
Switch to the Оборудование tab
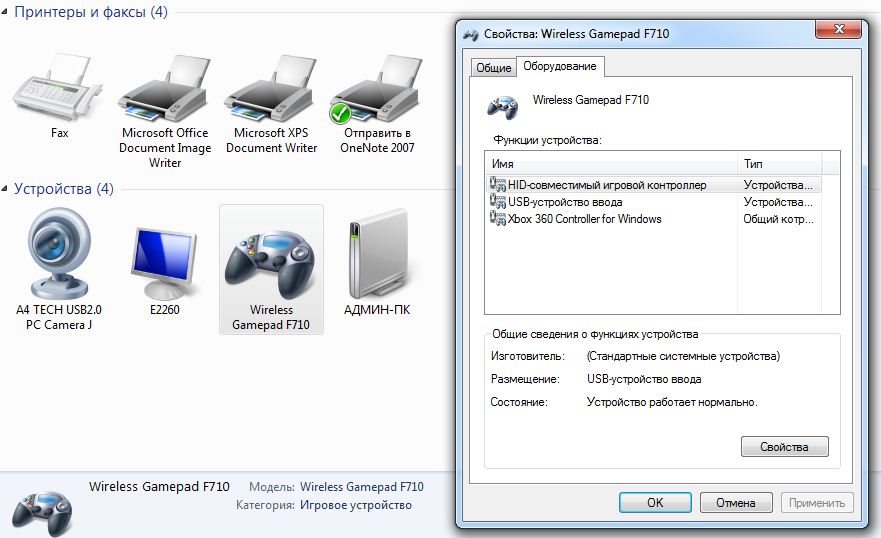[560, 66]
